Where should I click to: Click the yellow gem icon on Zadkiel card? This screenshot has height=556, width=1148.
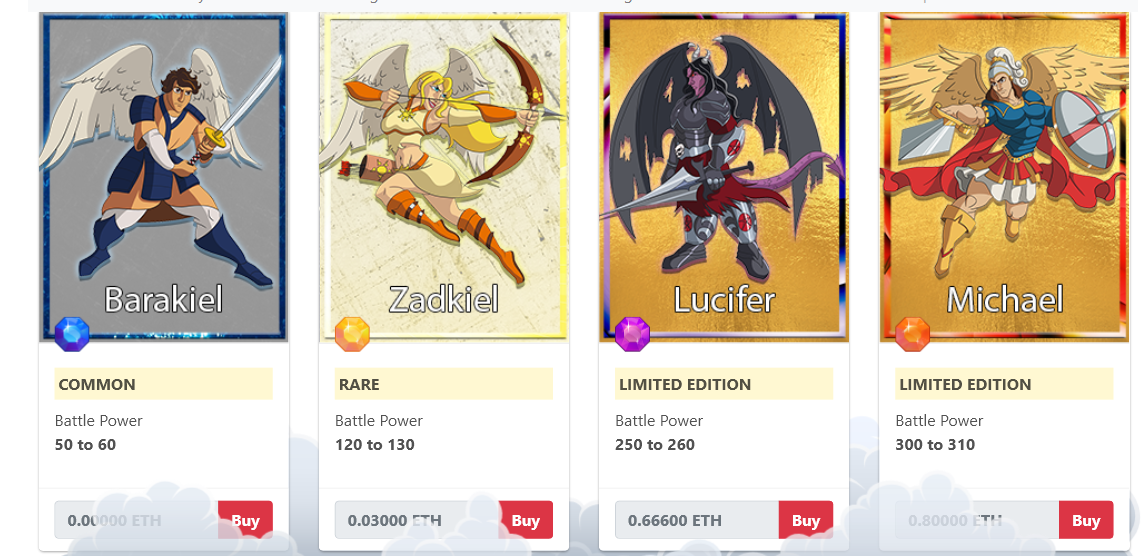pyautogui.click(x=352, y=334)
